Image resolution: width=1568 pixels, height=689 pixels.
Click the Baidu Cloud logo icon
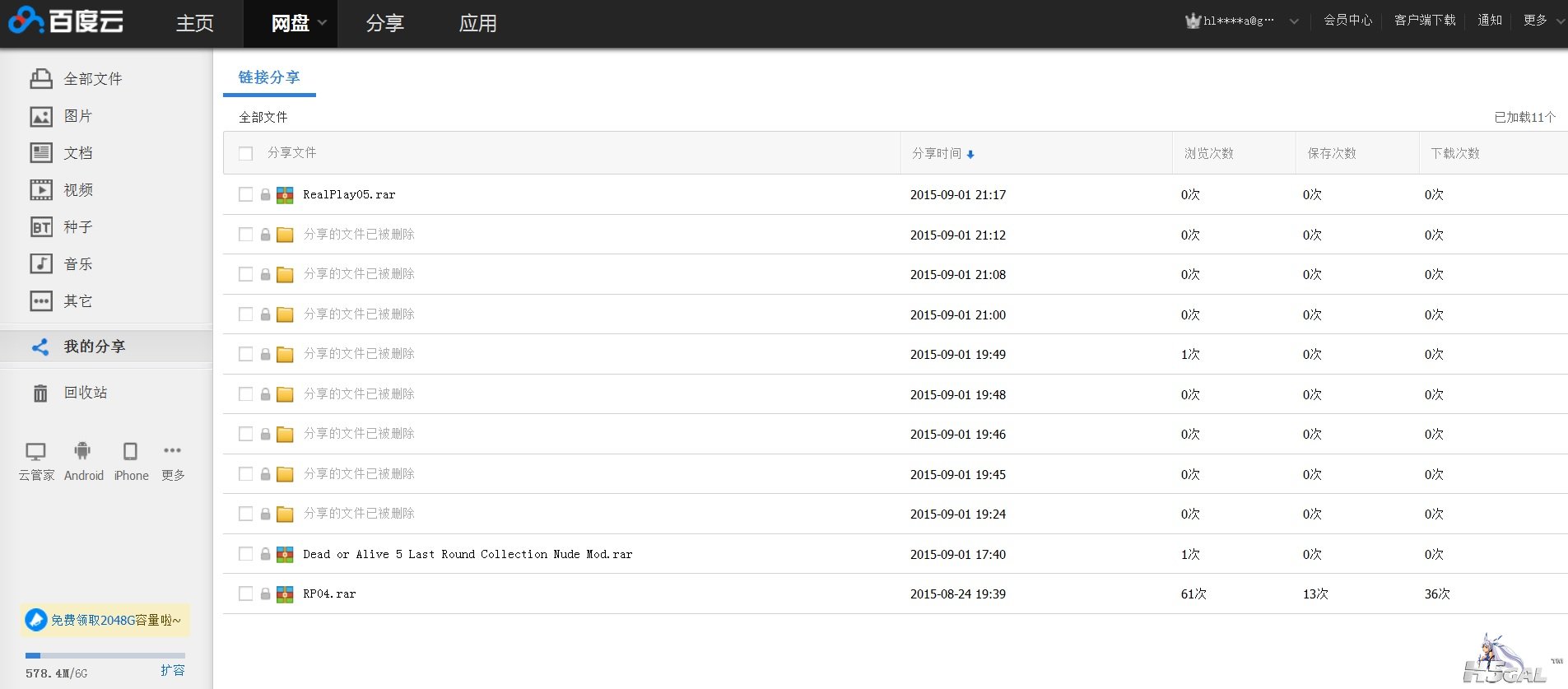pos(25,21)
